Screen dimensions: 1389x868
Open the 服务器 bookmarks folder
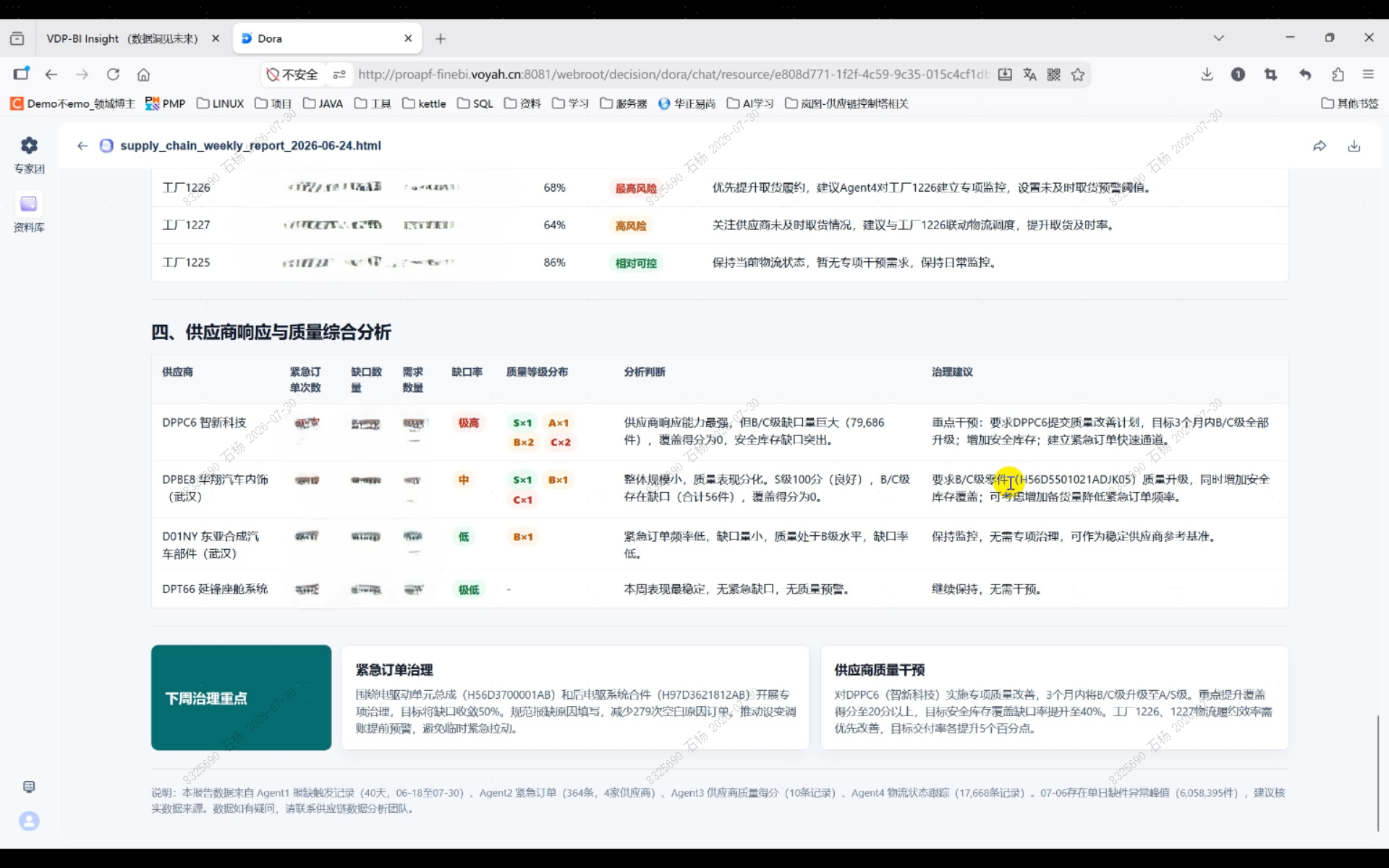click(x=624, y=103)
